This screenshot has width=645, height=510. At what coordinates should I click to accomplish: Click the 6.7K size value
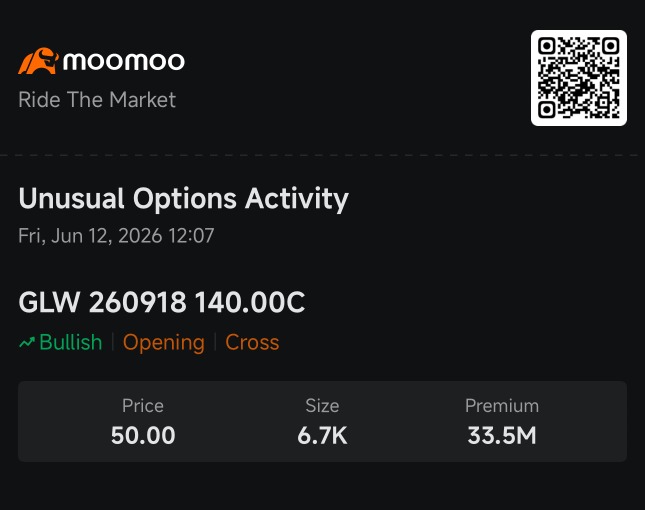pyautogui.click(x=322, y=436)
